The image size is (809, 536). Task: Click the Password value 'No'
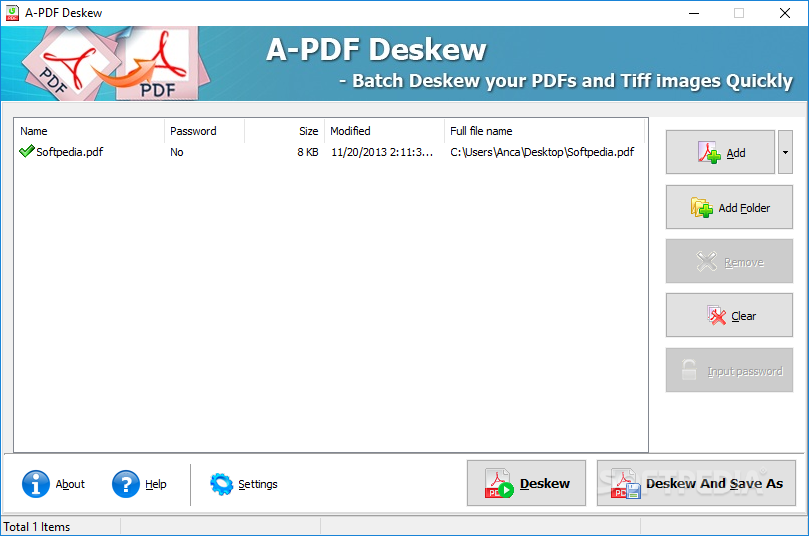tap(177, 152)
